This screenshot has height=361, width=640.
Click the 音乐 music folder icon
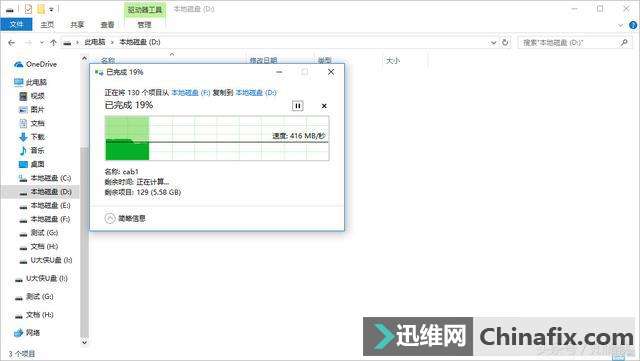coord(23,151)
